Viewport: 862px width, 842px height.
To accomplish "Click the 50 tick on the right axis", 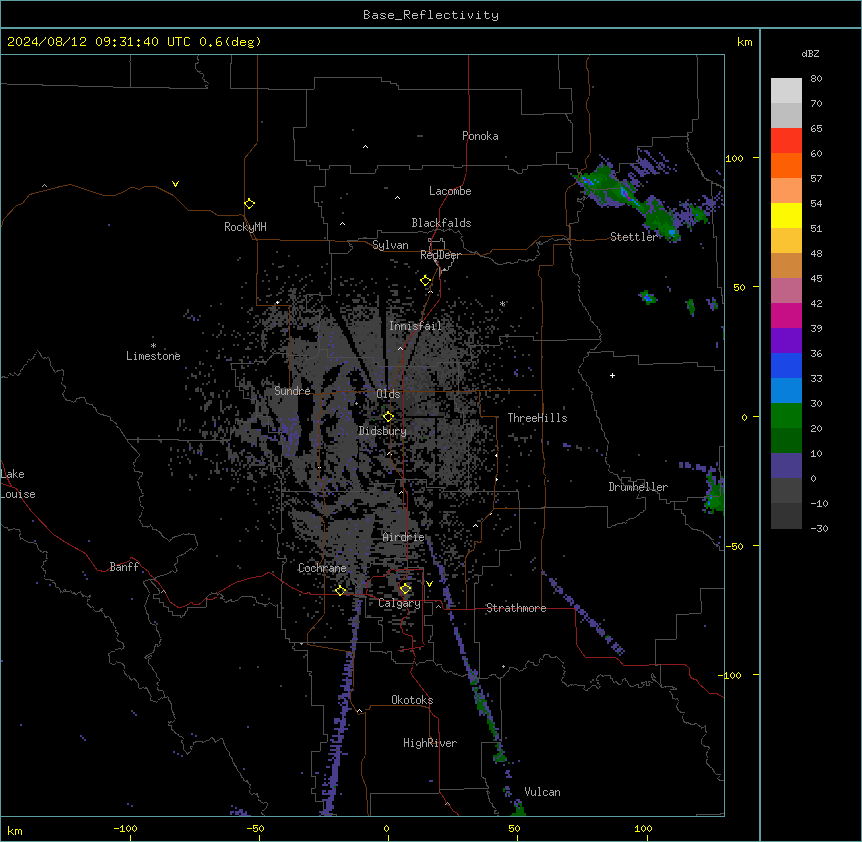I will click(739, 287).
